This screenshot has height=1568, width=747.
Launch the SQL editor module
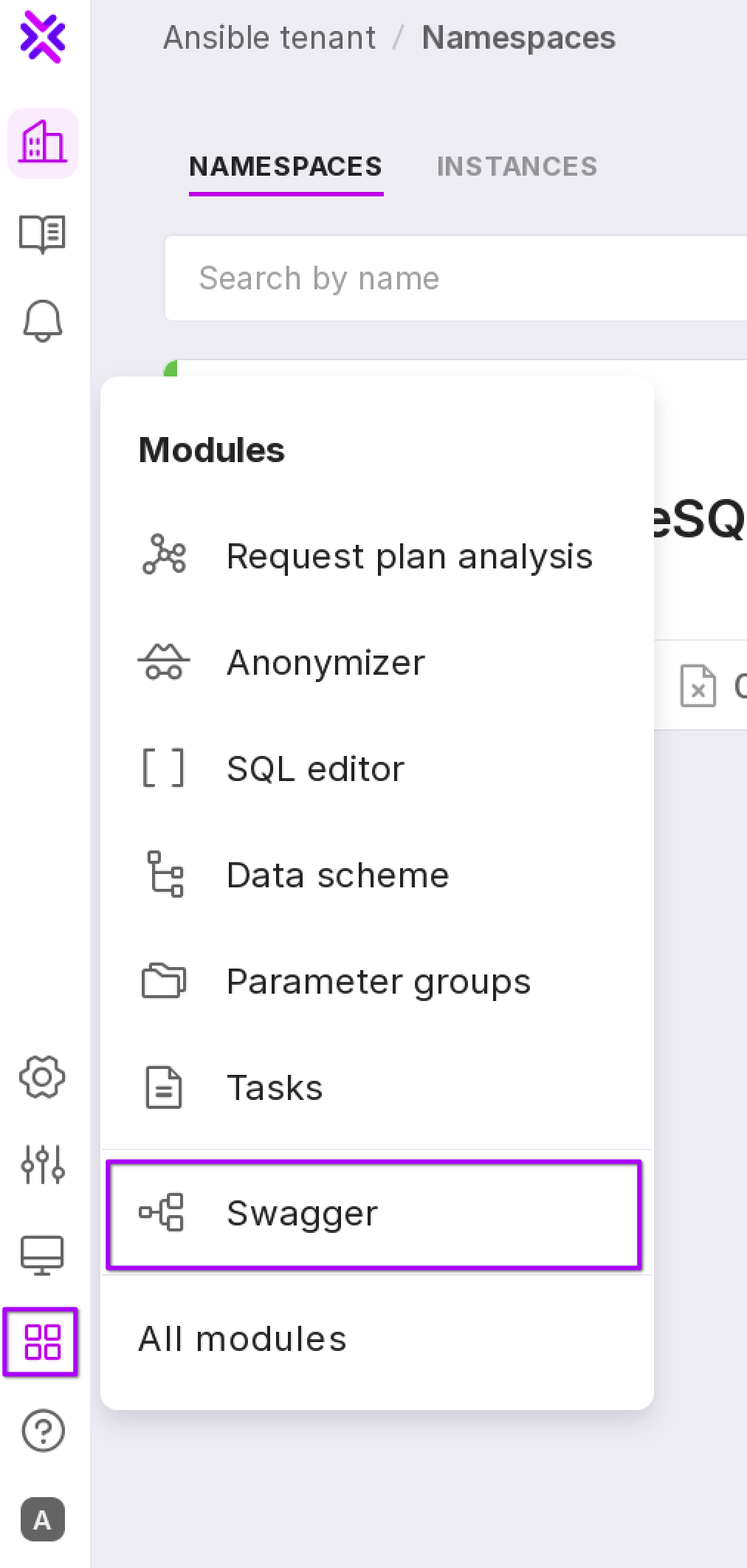pyautogui.click(x=315, y=768)
